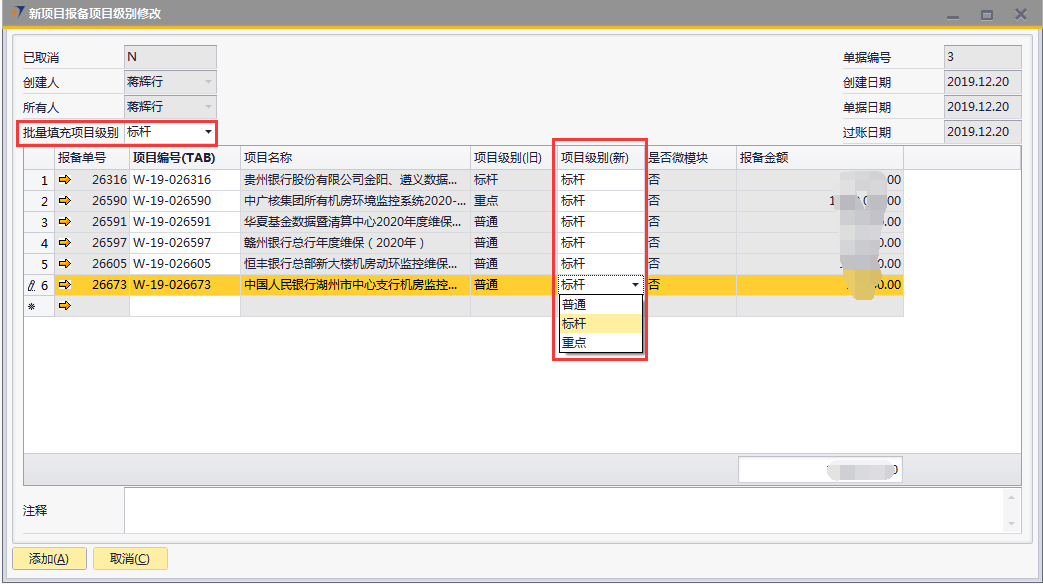Choose 重点 in the project level list
Screen dimensions: 1043x584
coord(574,343)
